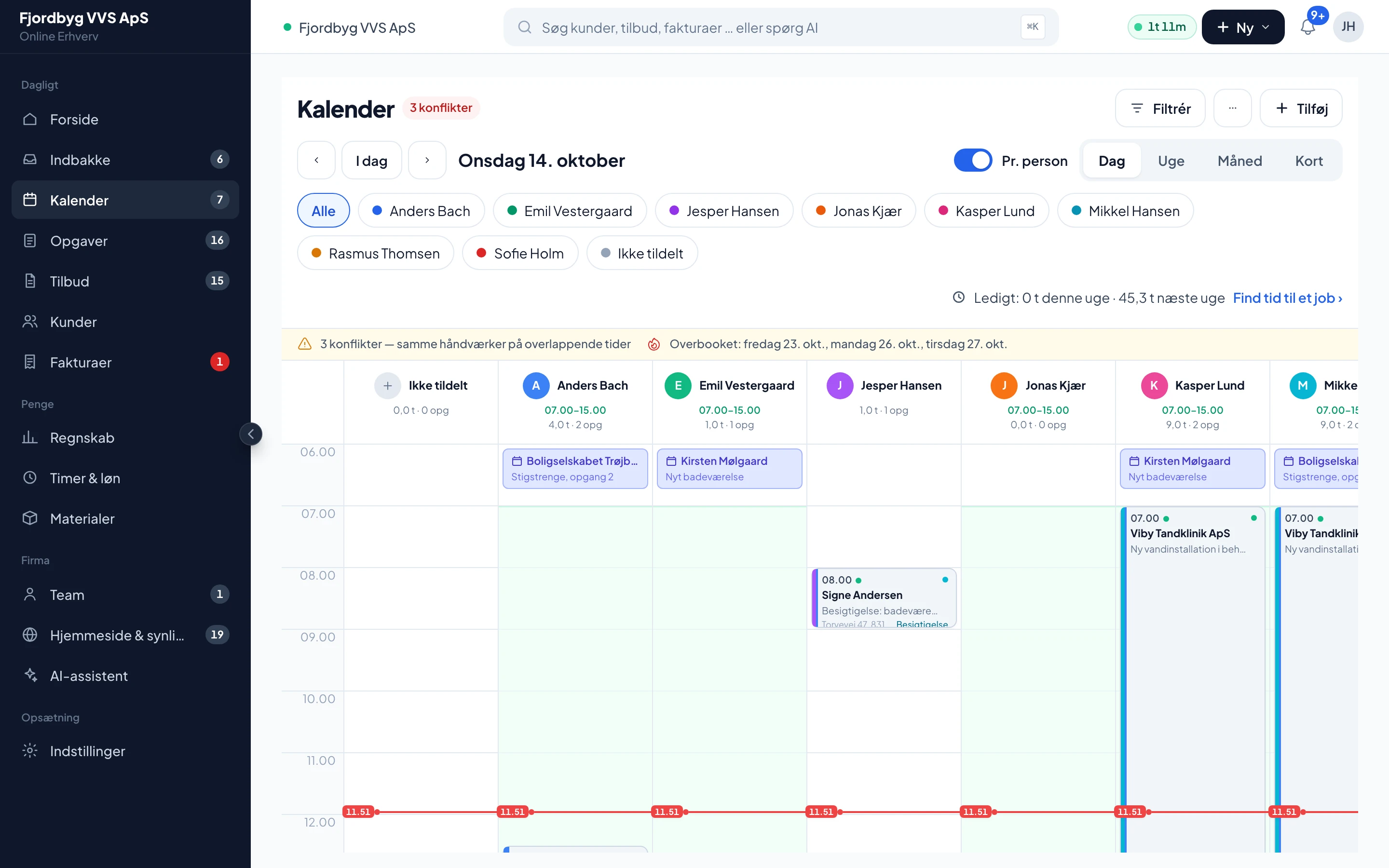This screenshot has width=1389, height=868.
Task: Click the Tilføj button
Action: (x=1301, y=108)
